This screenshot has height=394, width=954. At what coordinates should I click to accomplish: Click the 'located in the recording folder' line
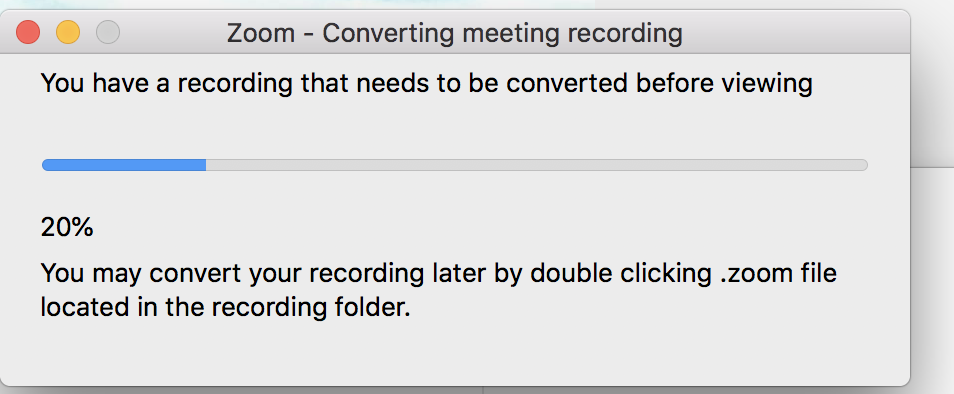pos(226,307)
